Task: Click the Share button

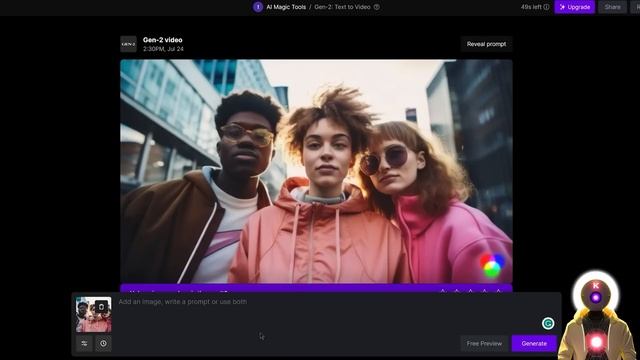Action: pyautogui.click(x=612, y=7)
